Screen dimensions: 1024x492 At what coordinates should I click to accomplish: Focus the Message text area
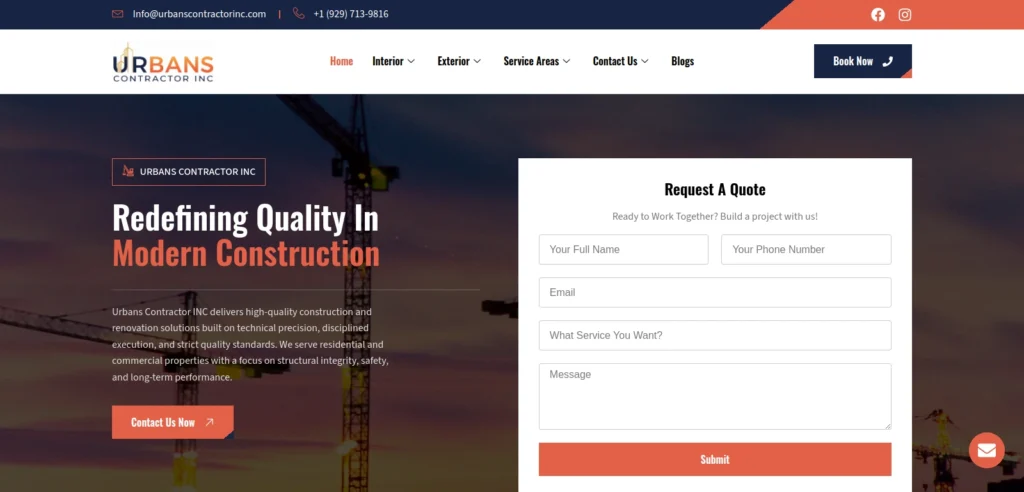tap(714, 397)
